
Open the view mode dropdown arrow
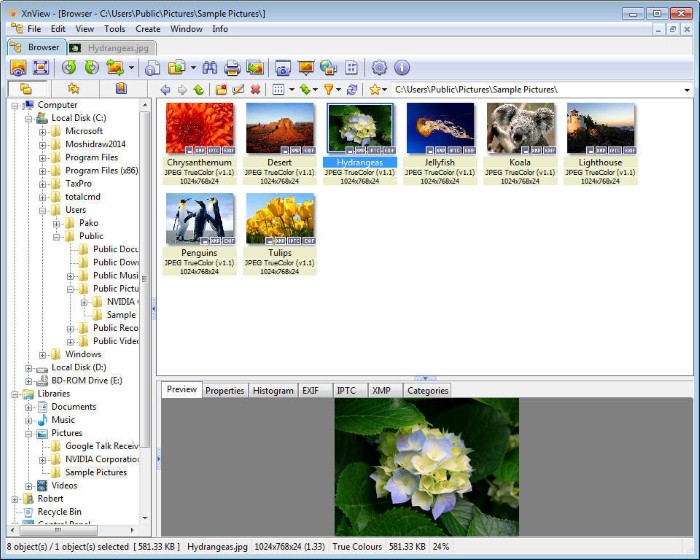[x=292, y=90]
